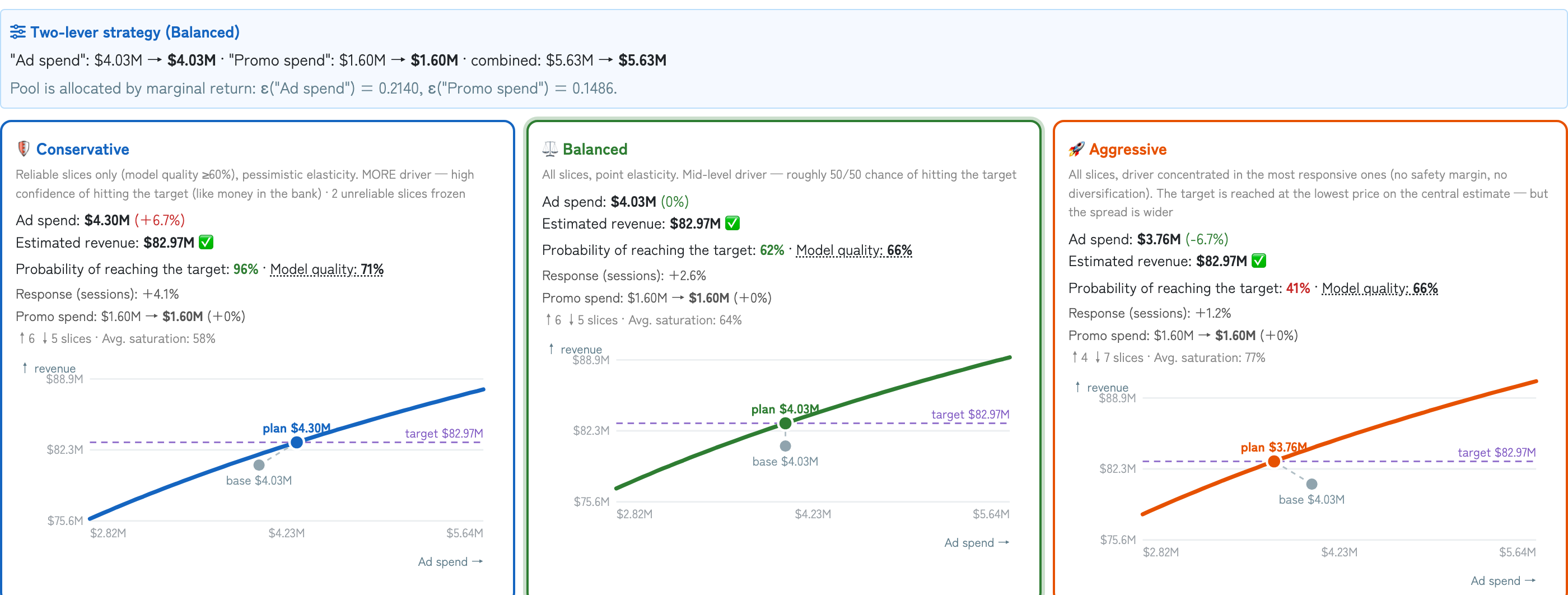This screenshot has width=1568, height=595.
Task: Click the blue plan $4.30M chart point
Action: pyautogui.click(x=296, y=442)
